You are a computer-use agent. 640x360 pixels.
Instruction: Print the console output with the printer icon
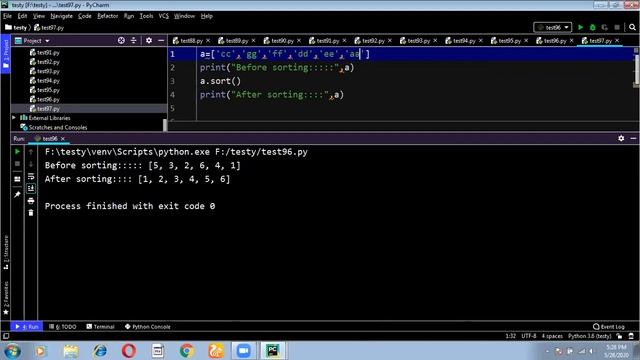[31, 201]
